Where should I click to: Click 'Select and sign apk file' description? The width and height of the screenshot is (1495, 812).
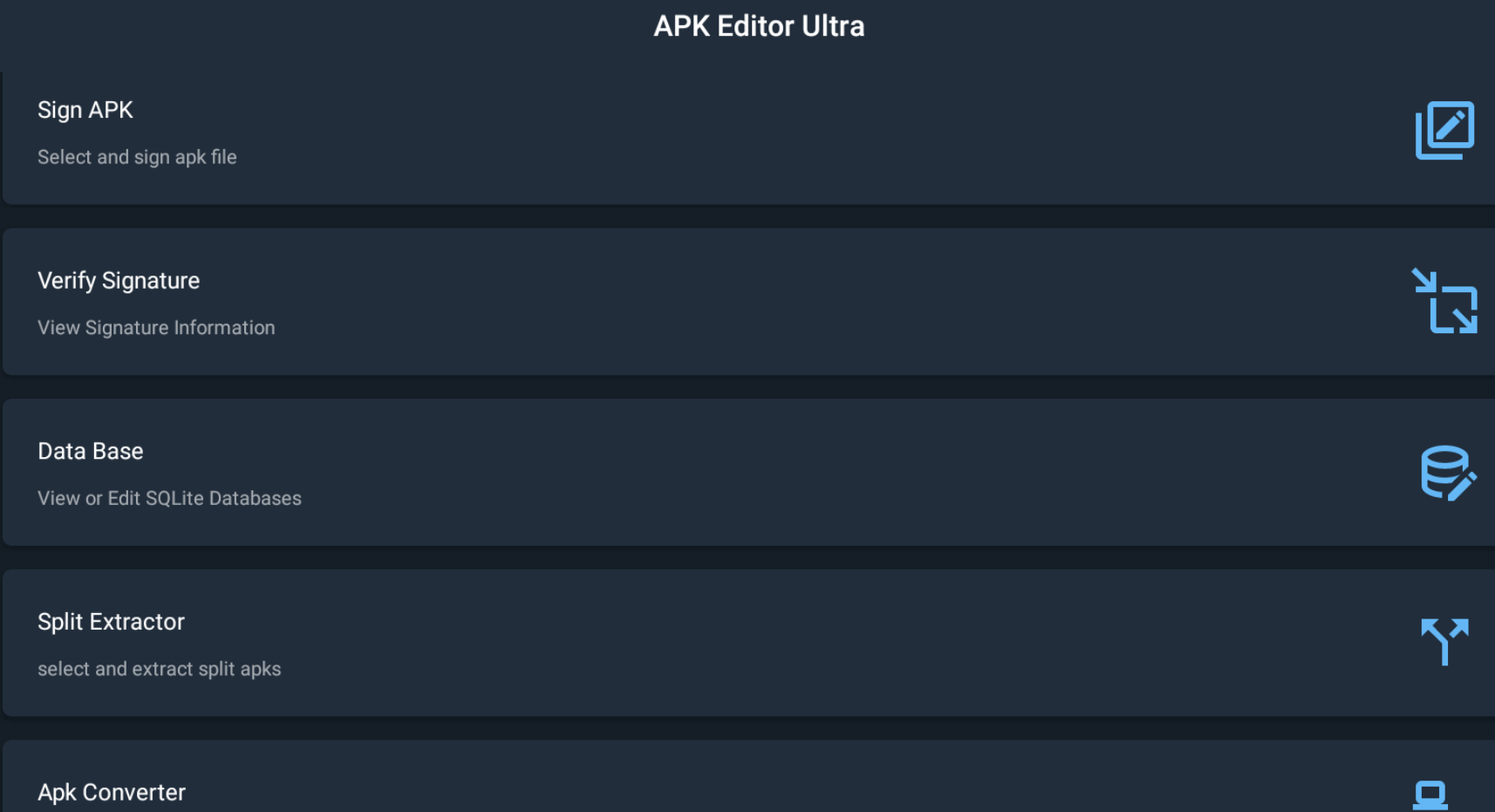click(x=137, y=157)
